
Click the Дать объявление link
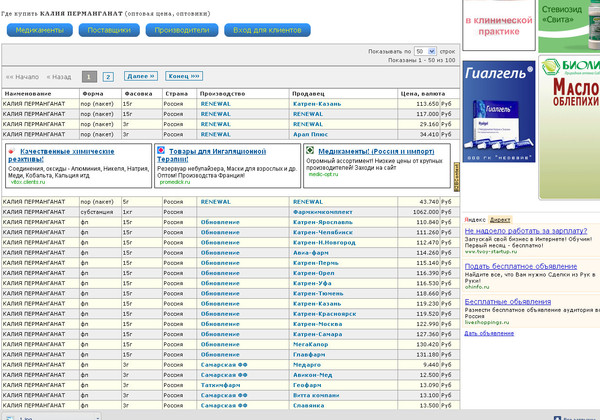pos(489,334)
